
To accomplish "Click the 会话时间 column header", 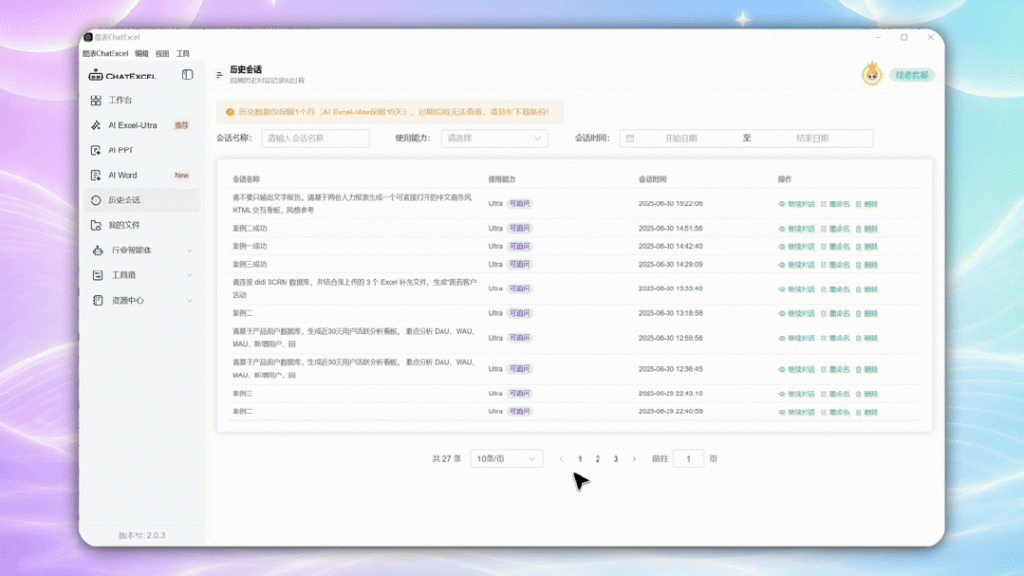I will [652, 179].
